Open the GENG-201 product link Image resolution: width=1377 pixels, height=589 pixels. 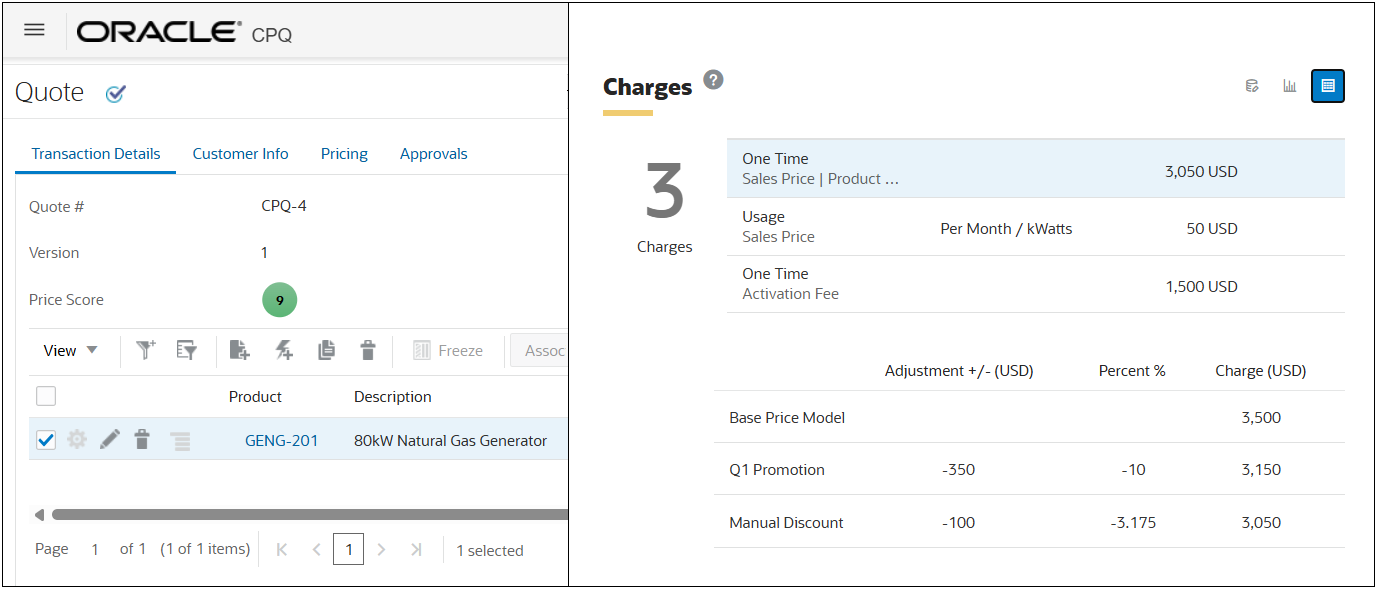pyautogui.click(x=281, y=440)
